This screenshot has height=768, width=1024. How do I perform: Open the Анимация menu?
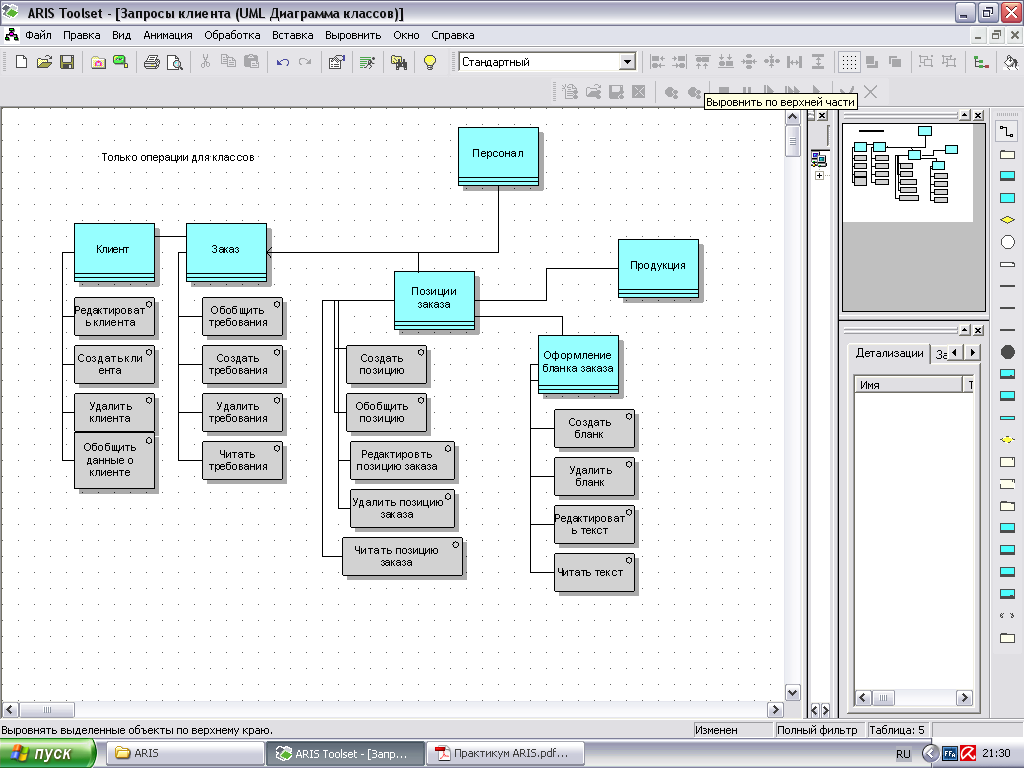pyautogui.click(x=168, y=35)
